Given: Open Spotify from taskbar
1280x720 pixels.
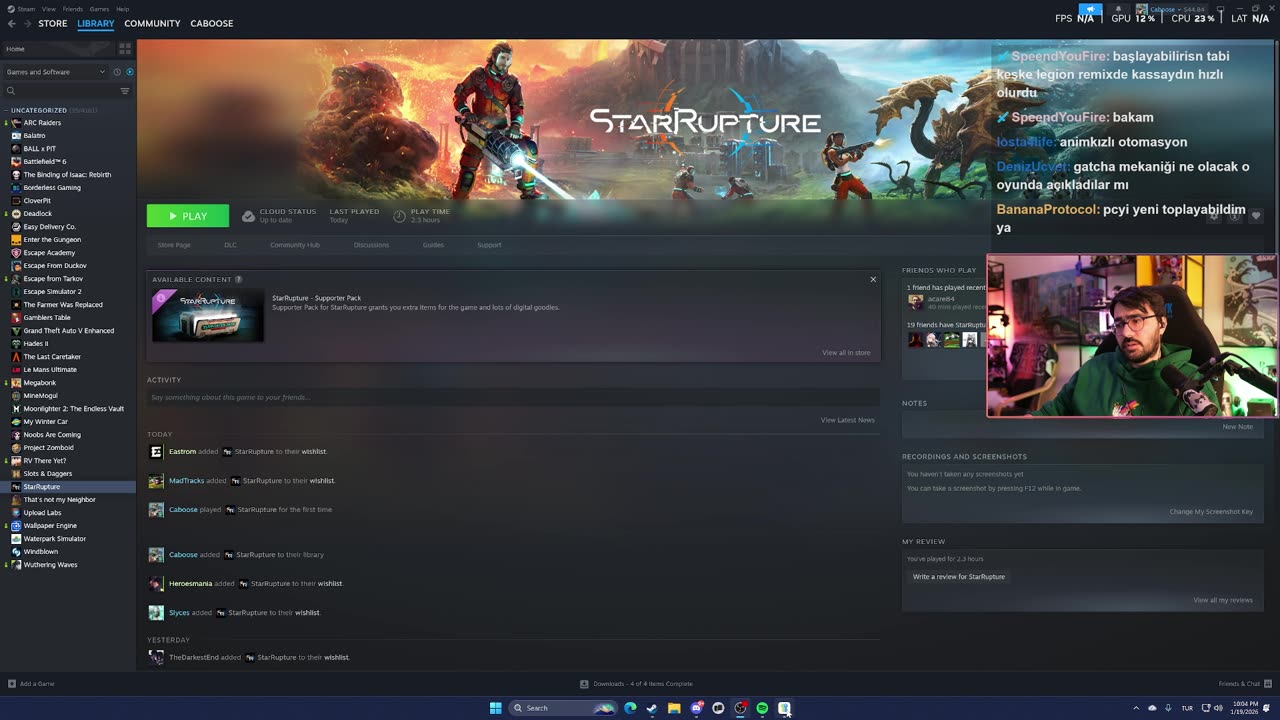Looking at the screenshot, I should click(762, 708).
